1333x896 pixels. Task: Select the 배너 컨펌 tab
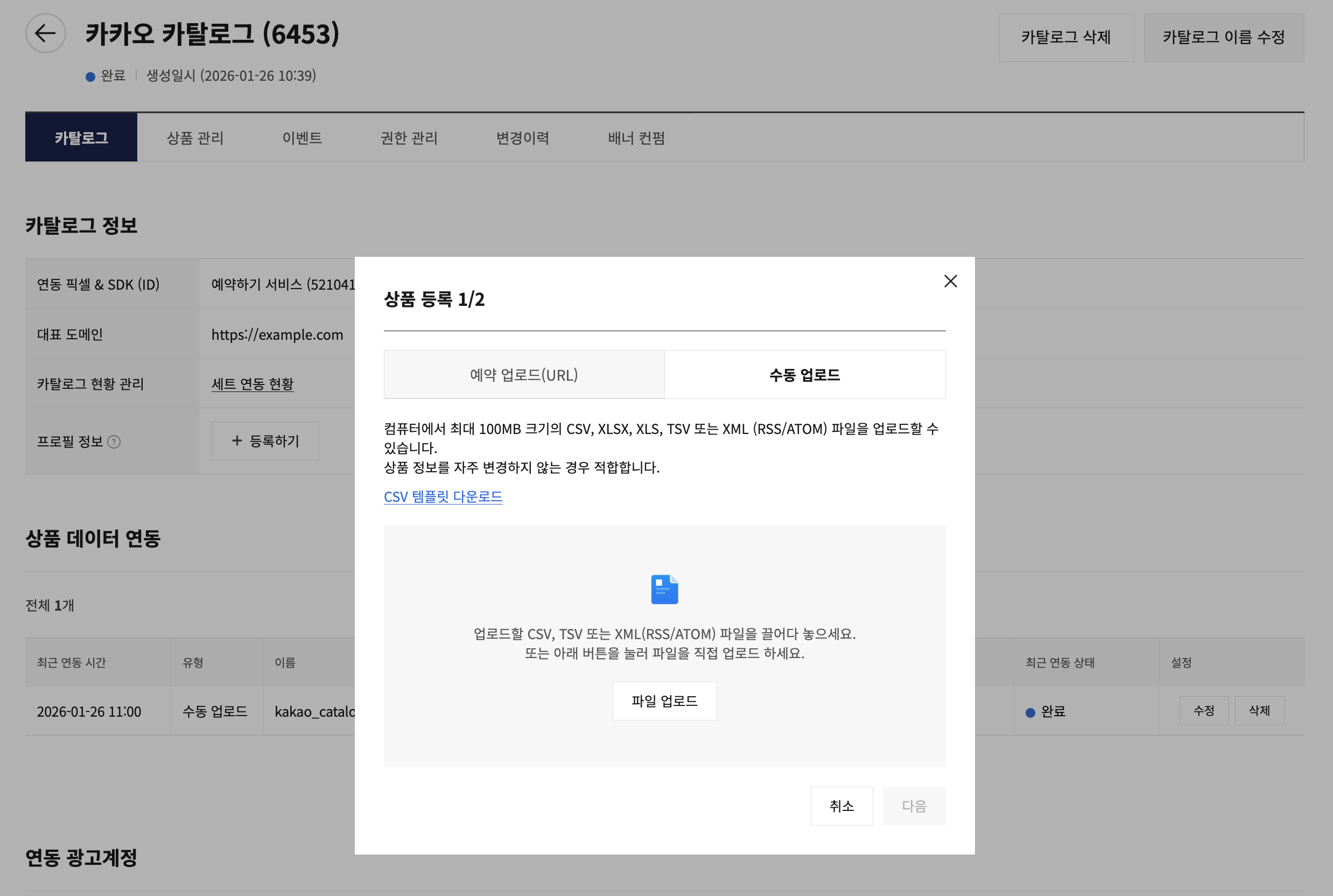tap(636, 138)
